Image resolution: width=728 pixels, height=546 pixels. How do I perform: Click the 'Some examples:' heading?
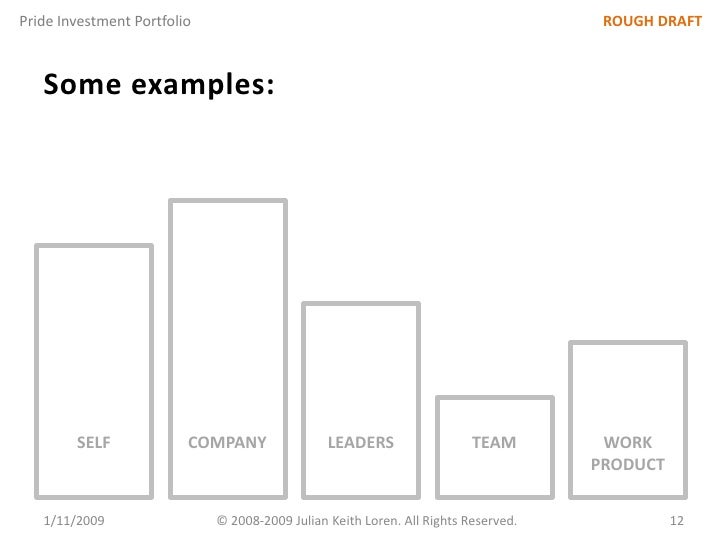(x=158, y=87)
